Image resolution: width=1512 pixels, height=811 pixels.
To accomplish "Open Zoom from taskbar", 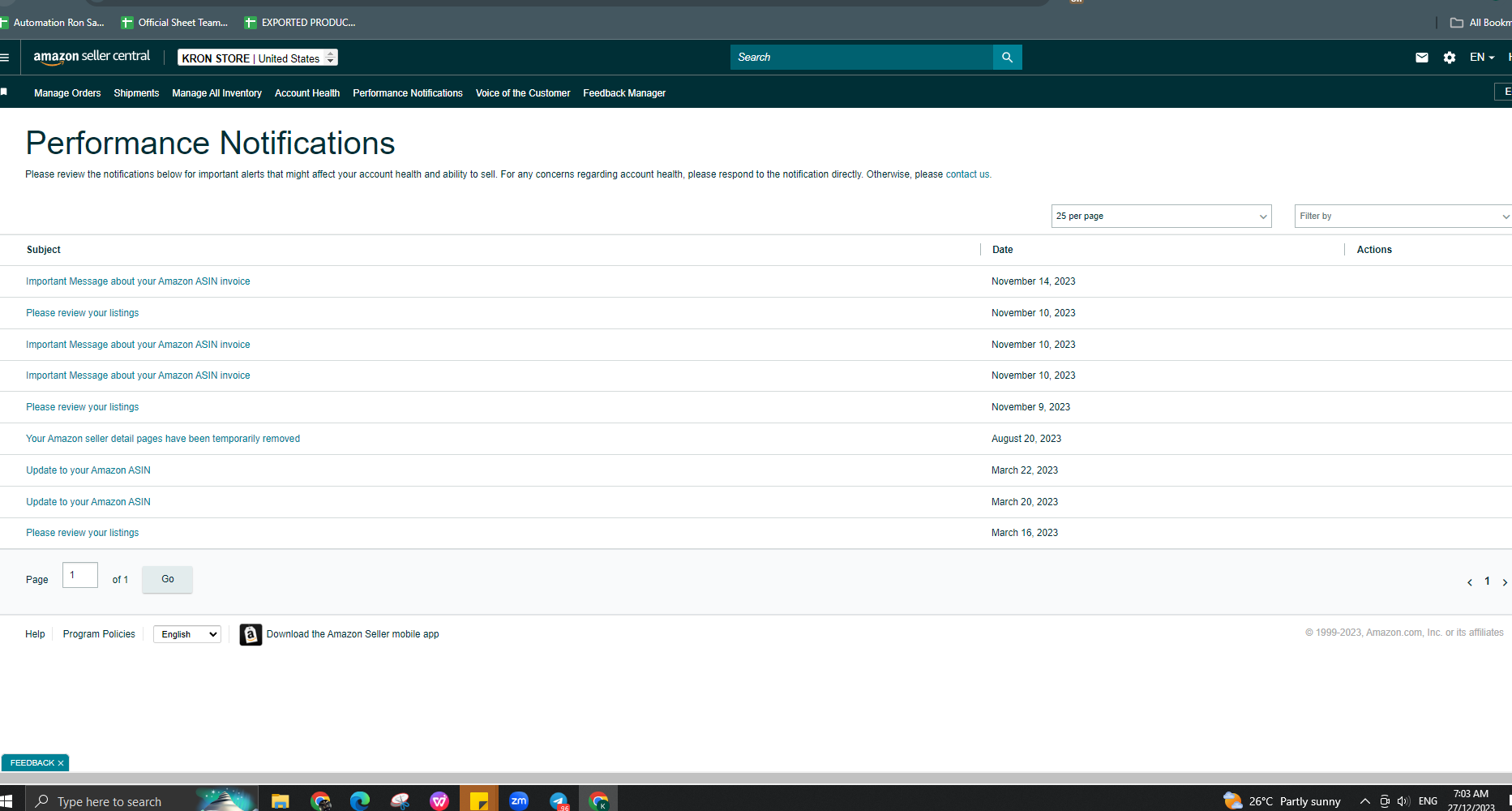I will point(519,801).
